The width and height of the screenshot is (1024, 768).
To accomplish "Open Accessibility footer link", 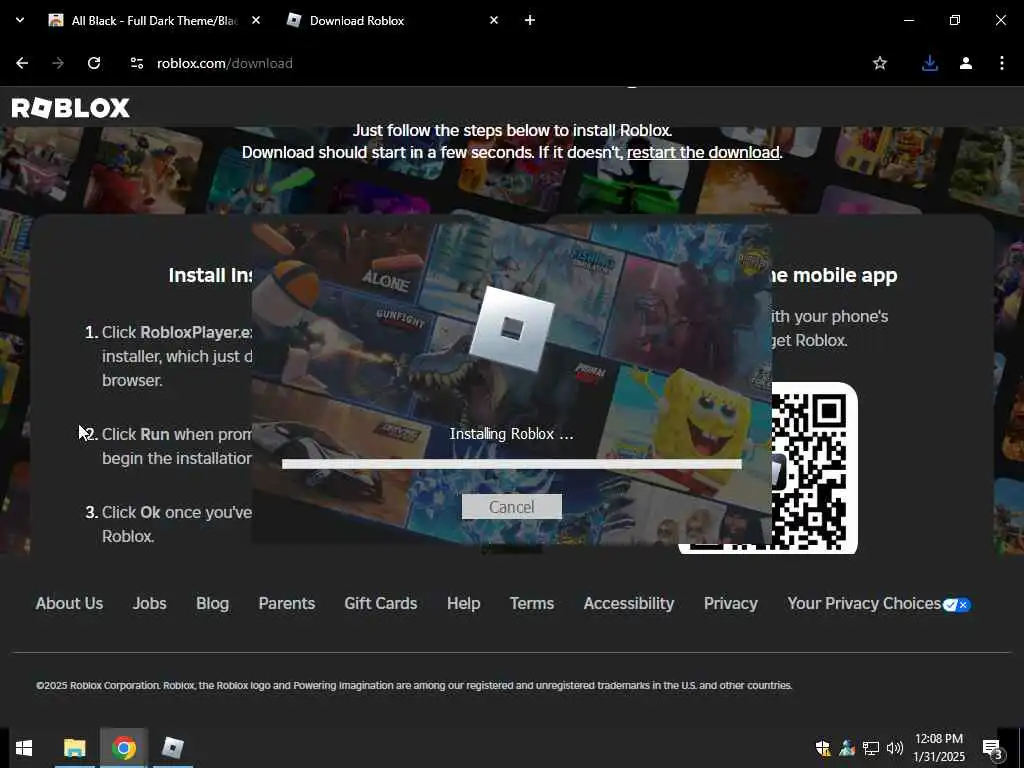I will (x=629, y=603).
